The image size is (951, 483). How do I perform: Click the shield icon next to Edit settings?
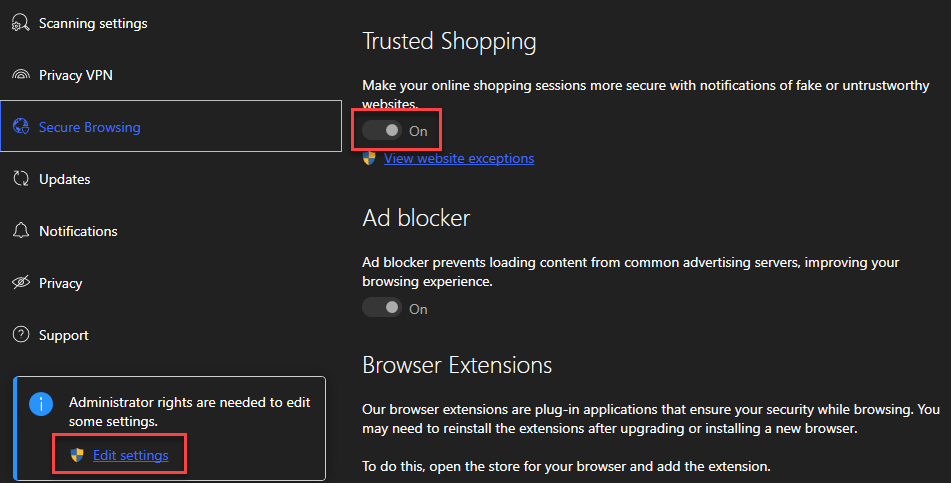[77, 456]
